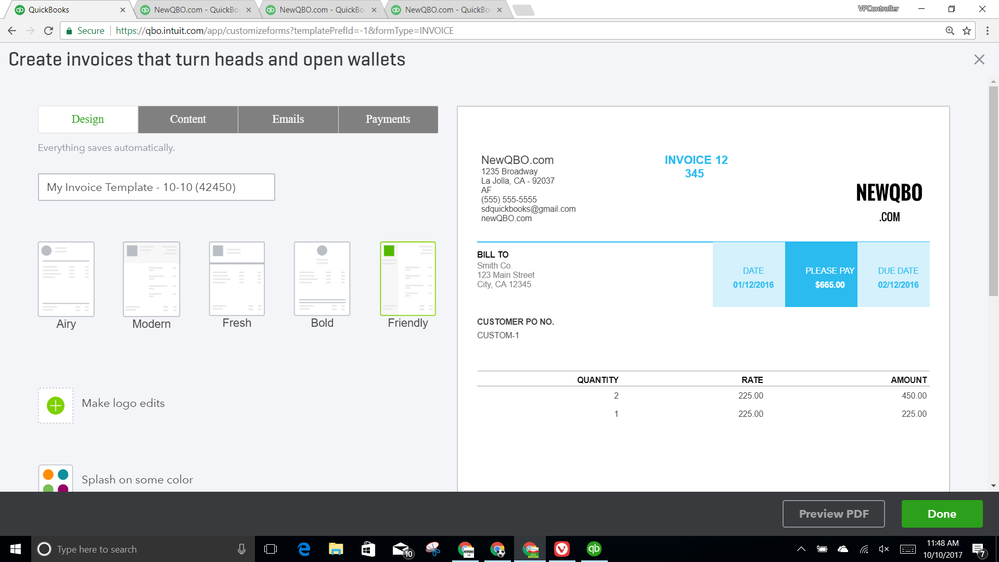Click the muted volume tray icon
Image resolution: width=999 pixels, height=562 pixels.
tap(884, 549)
